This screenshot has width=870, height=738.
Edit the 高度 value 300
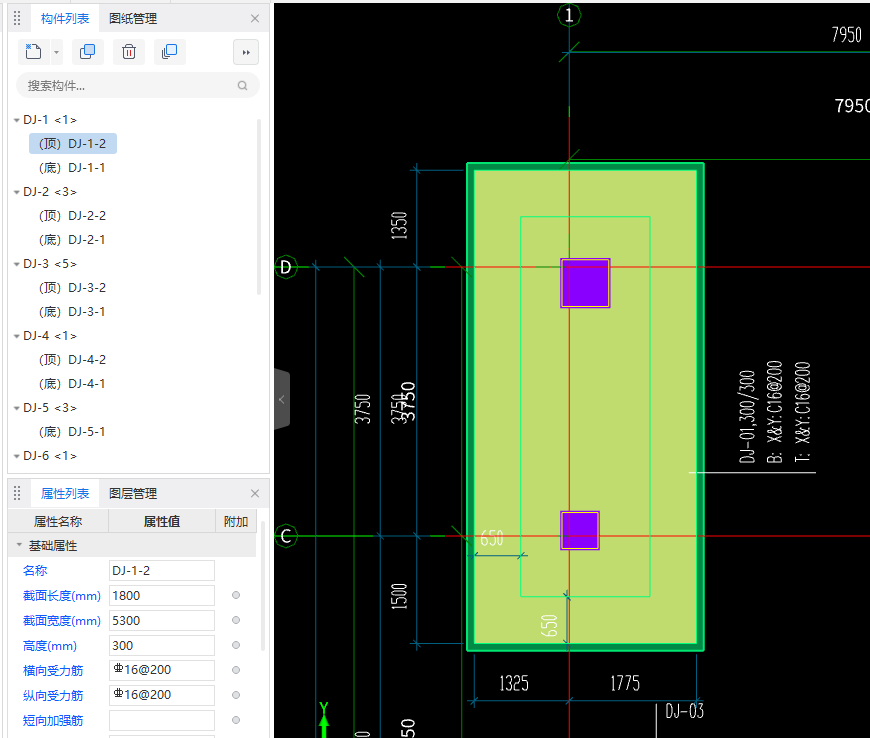point(162,645)
